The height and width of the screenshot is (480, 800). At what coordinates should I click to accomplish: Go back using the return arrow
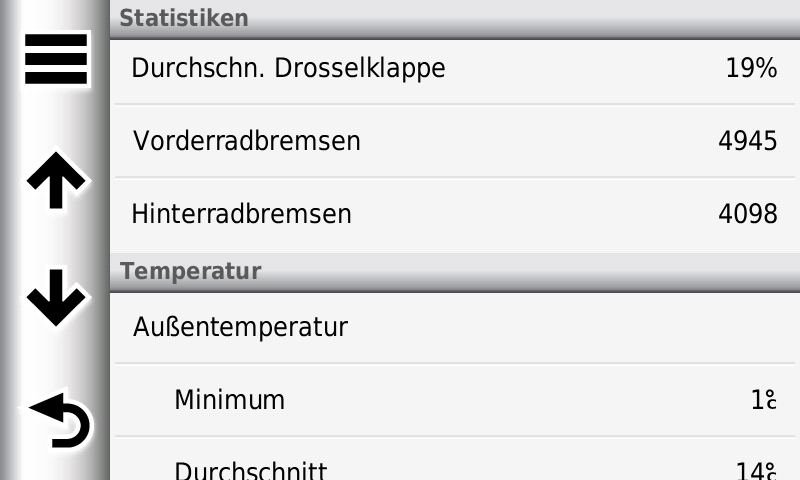coord(59,419)
